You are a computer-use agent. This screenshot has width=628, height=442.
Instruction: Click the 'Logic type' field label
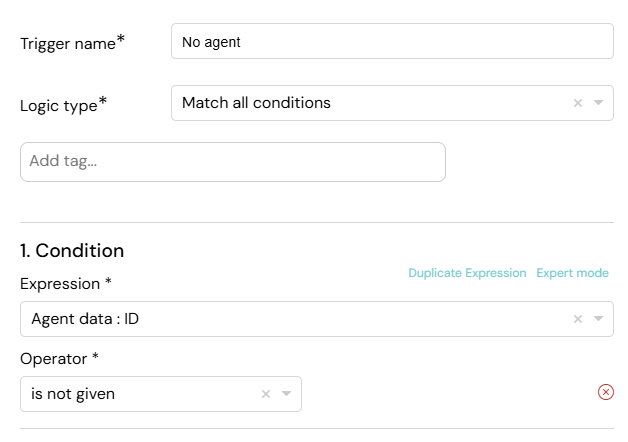(58, 106)
